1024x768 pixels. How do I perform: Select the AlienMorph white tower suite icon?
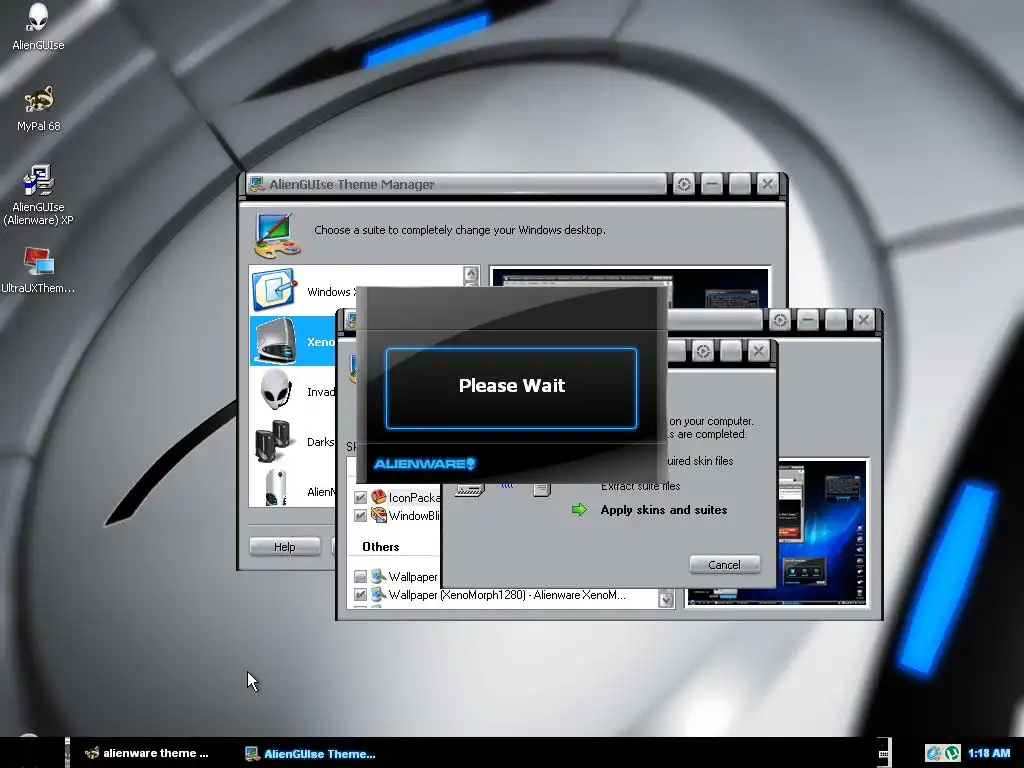(276, 487)
